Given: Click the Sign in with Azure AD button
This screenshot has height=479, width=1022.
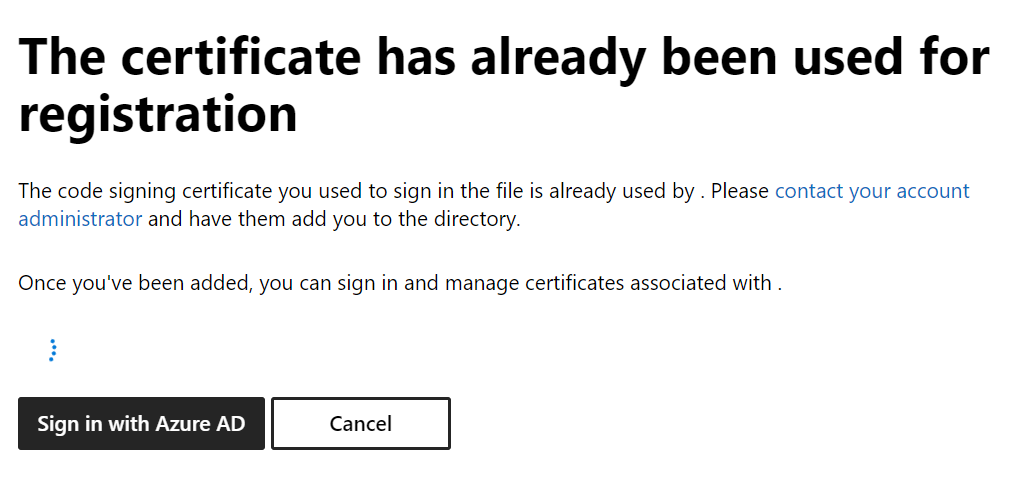Looking at the screenshot, I should (141, 424).
